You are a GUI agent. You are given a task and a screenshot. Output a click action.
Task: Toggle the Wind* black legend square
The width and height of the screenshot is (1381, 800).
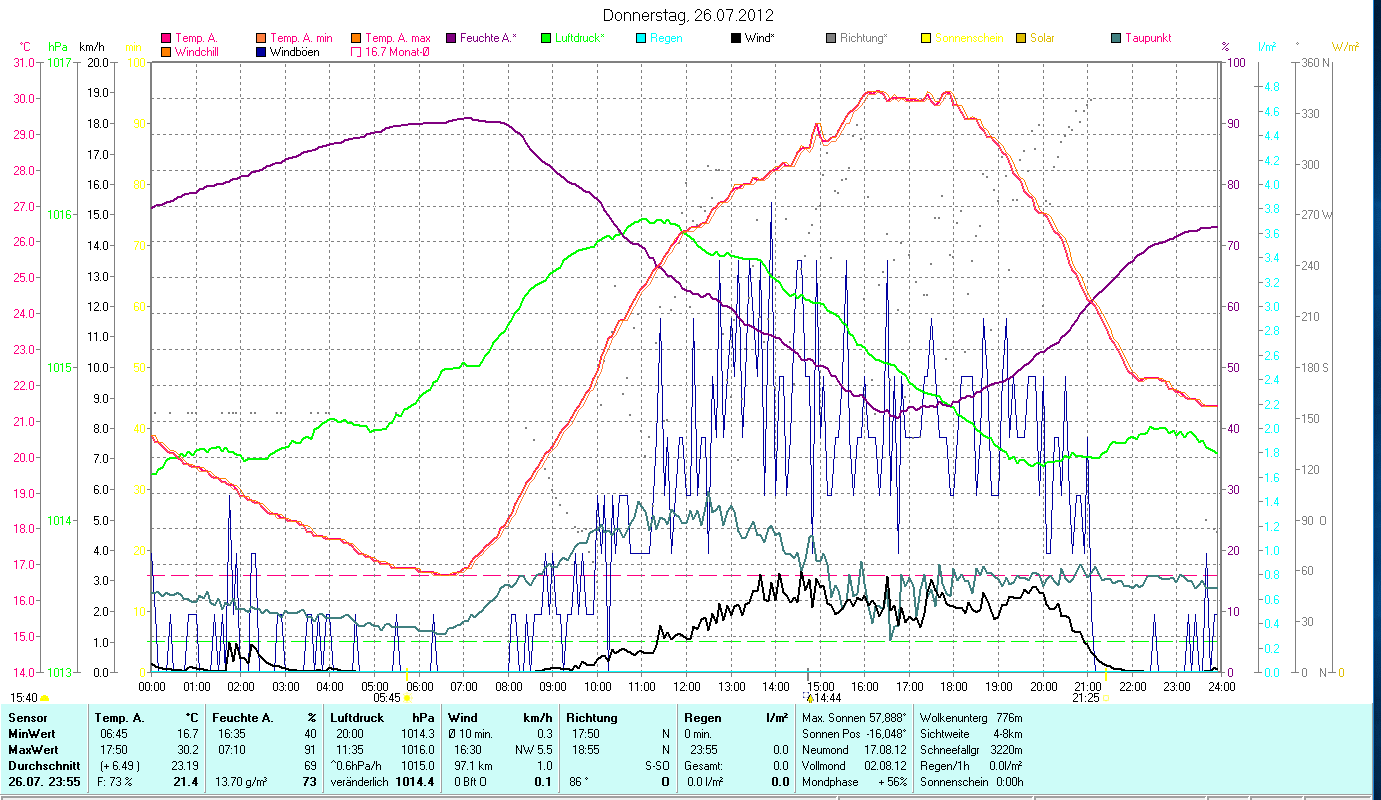[x=736, y=38]
